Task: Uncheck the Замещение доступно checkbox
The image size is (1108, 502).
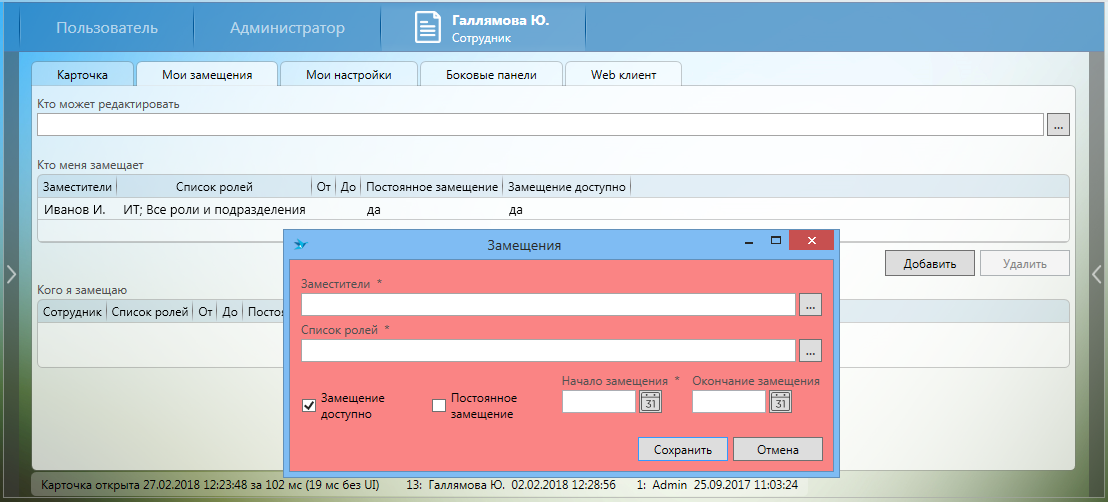Action: click(309, 405)
